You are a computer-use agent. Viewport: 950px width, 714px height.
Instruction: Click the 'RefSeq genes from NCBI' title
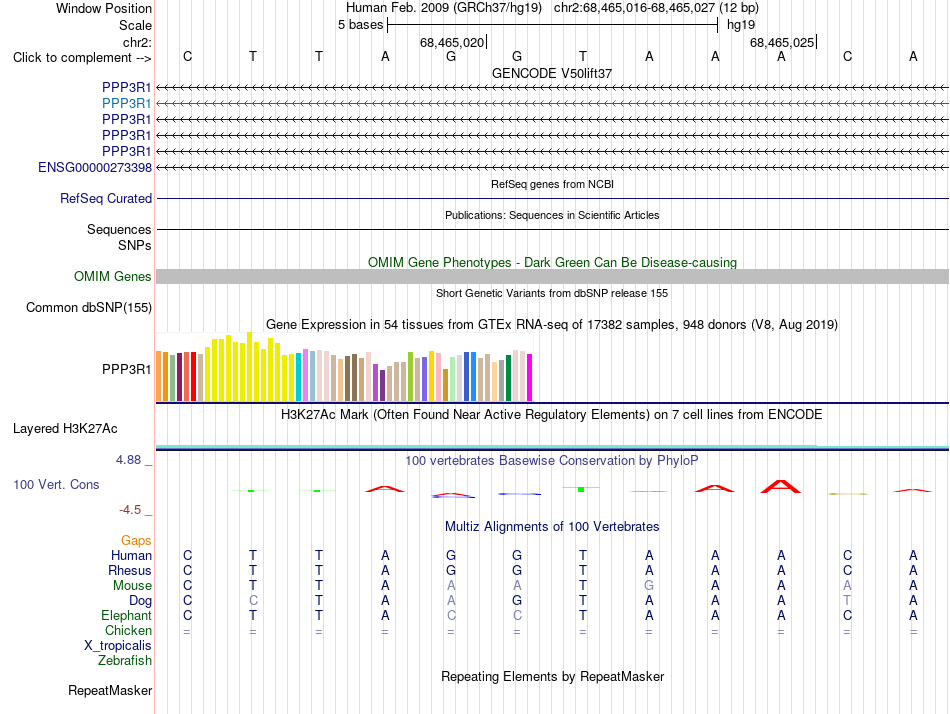tap(552, 184)
